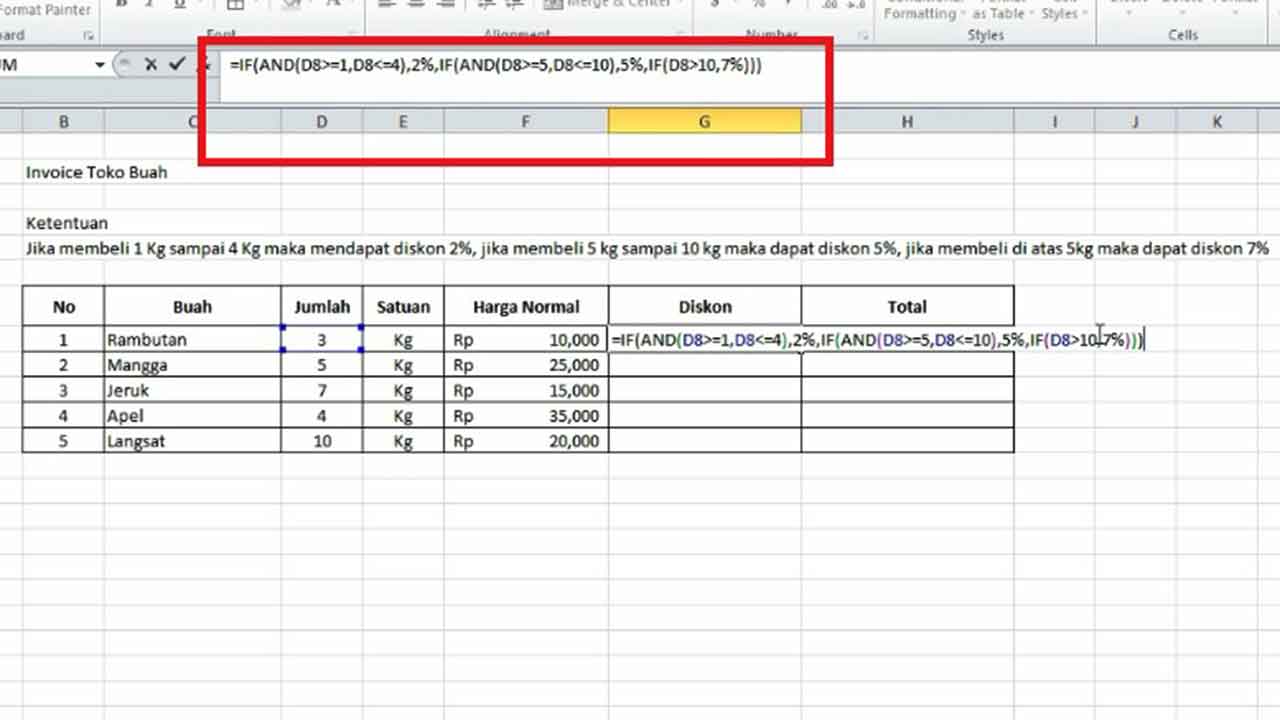This screenshot has height=720, width=1280.
Task: Click inside the Name Box field
Action: [x=45, y=65]
